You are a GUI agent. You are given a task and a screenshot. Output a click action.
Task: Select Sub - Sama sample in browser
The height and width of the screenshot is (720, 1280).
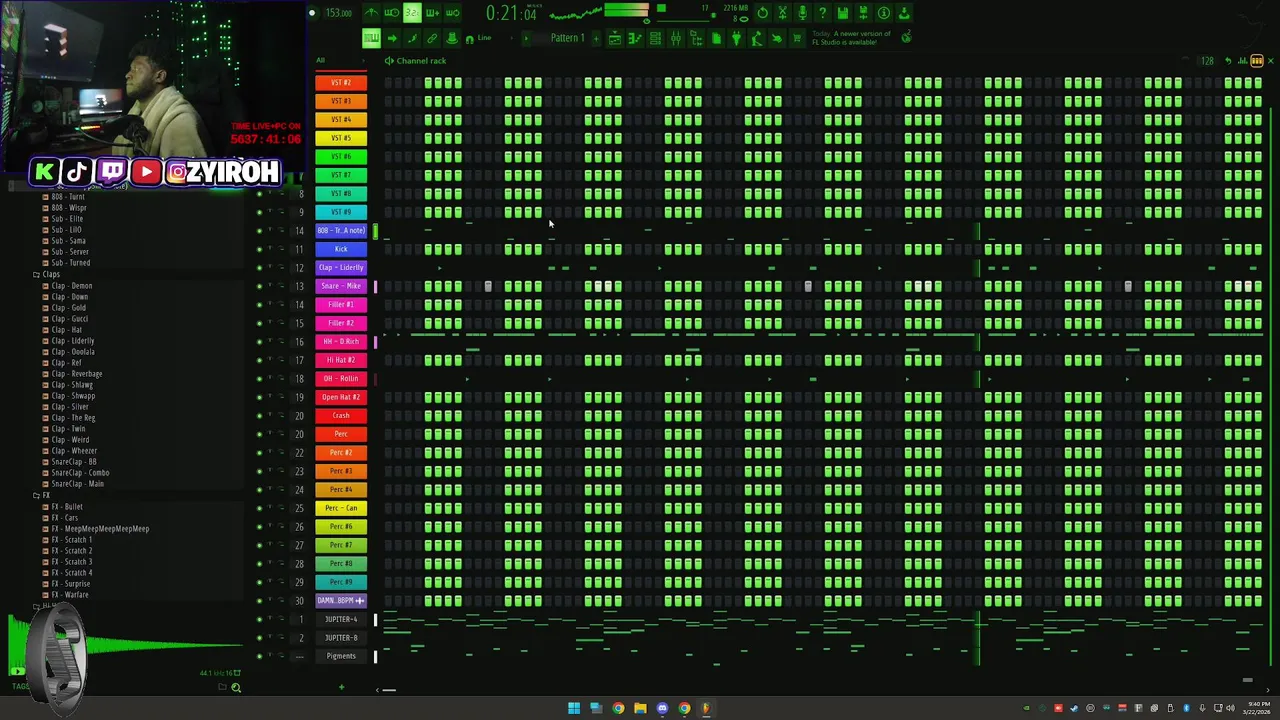pos(69,241)
